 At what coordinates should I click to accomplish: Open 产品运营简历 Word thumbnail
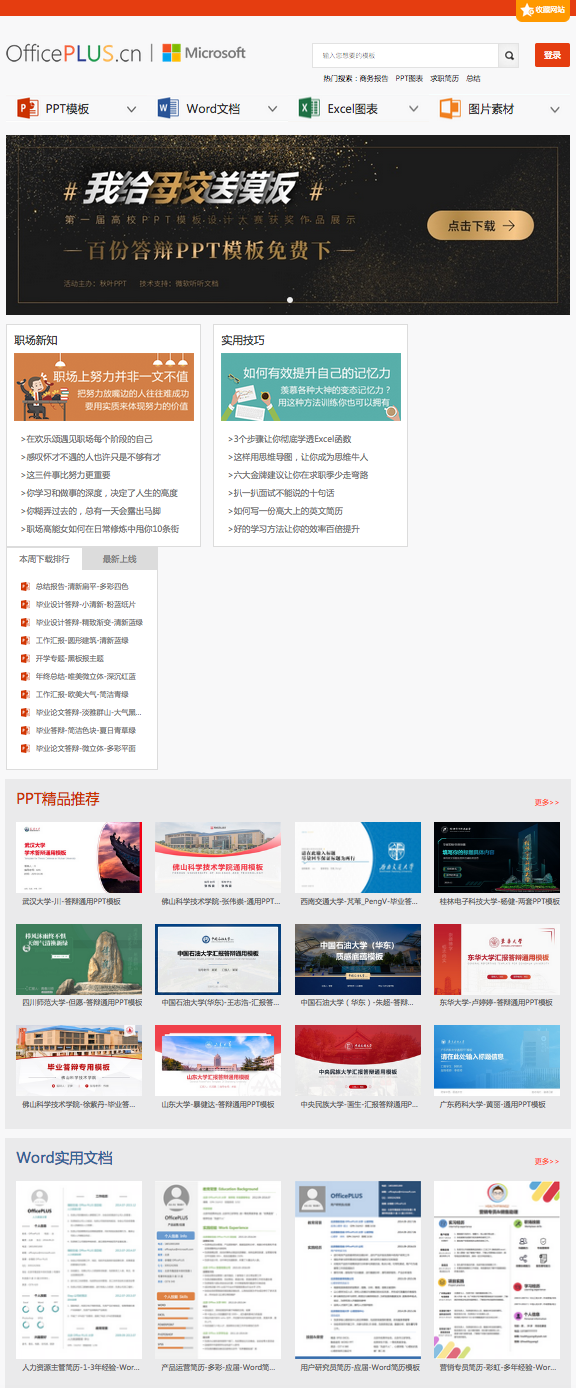point(218,1270)
